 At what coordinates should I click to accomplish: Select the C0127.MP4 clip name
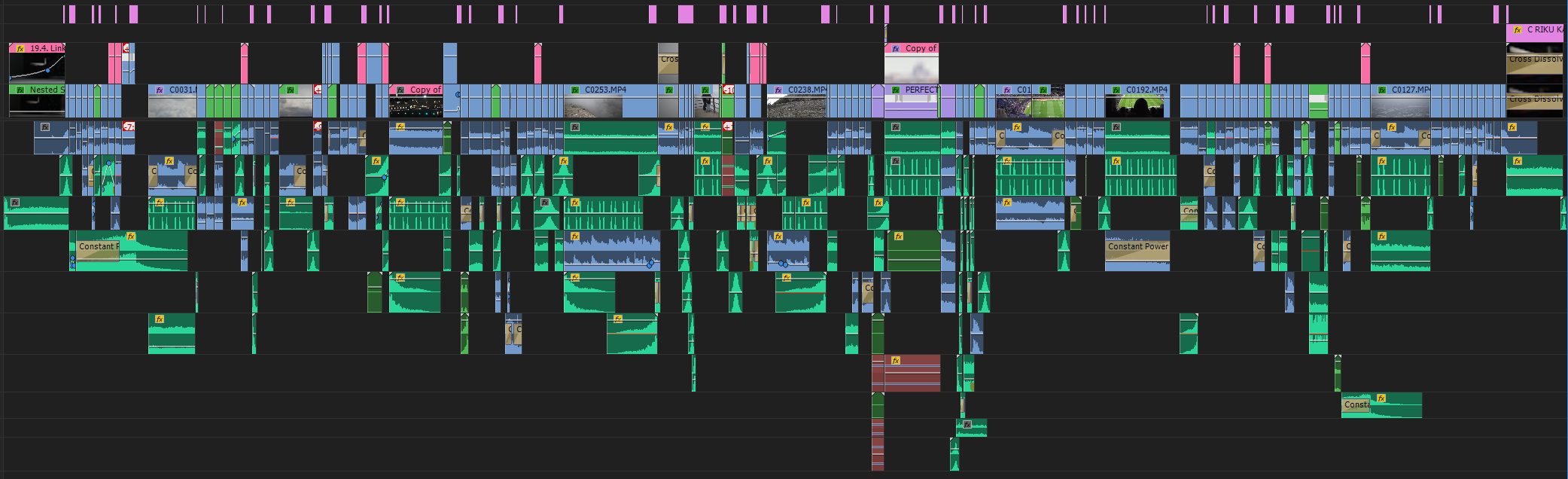point(1411,90)
